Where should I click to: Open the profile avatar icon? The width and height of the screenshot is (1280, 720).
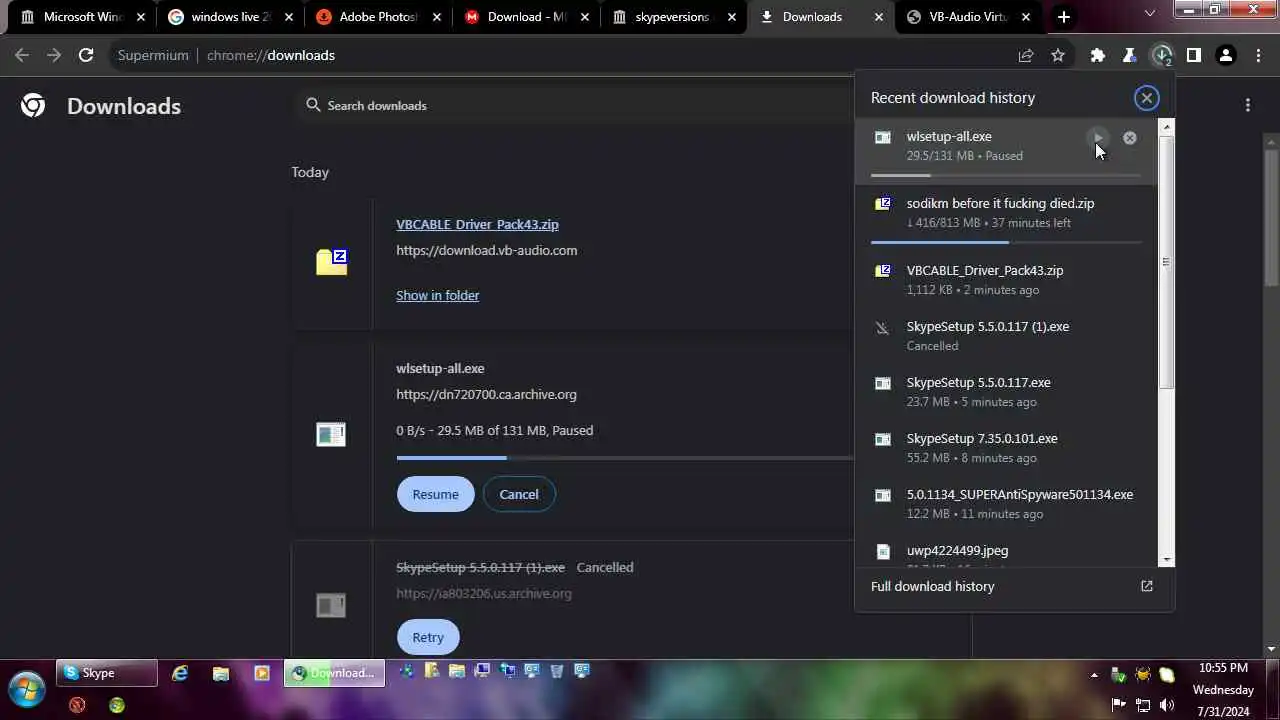(1226, 55)
